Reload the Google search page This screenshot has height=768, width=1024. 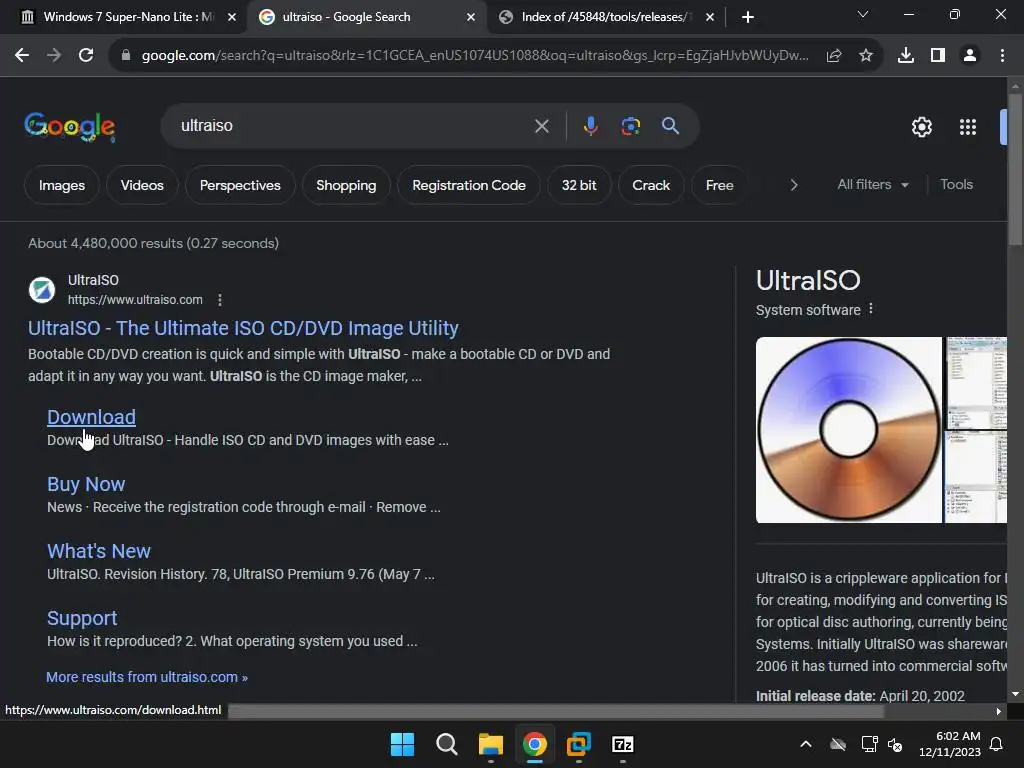click(86, 56)
